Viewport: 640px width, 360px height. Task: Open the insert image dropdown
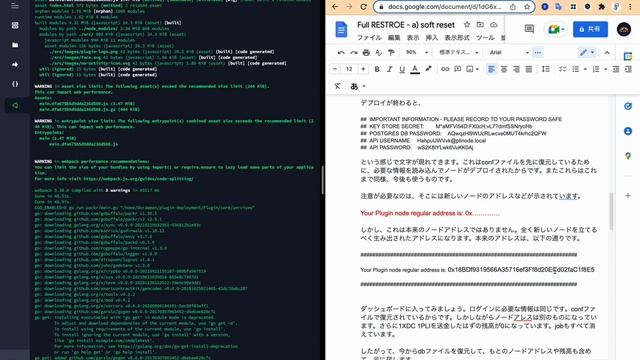pos(472,69)
